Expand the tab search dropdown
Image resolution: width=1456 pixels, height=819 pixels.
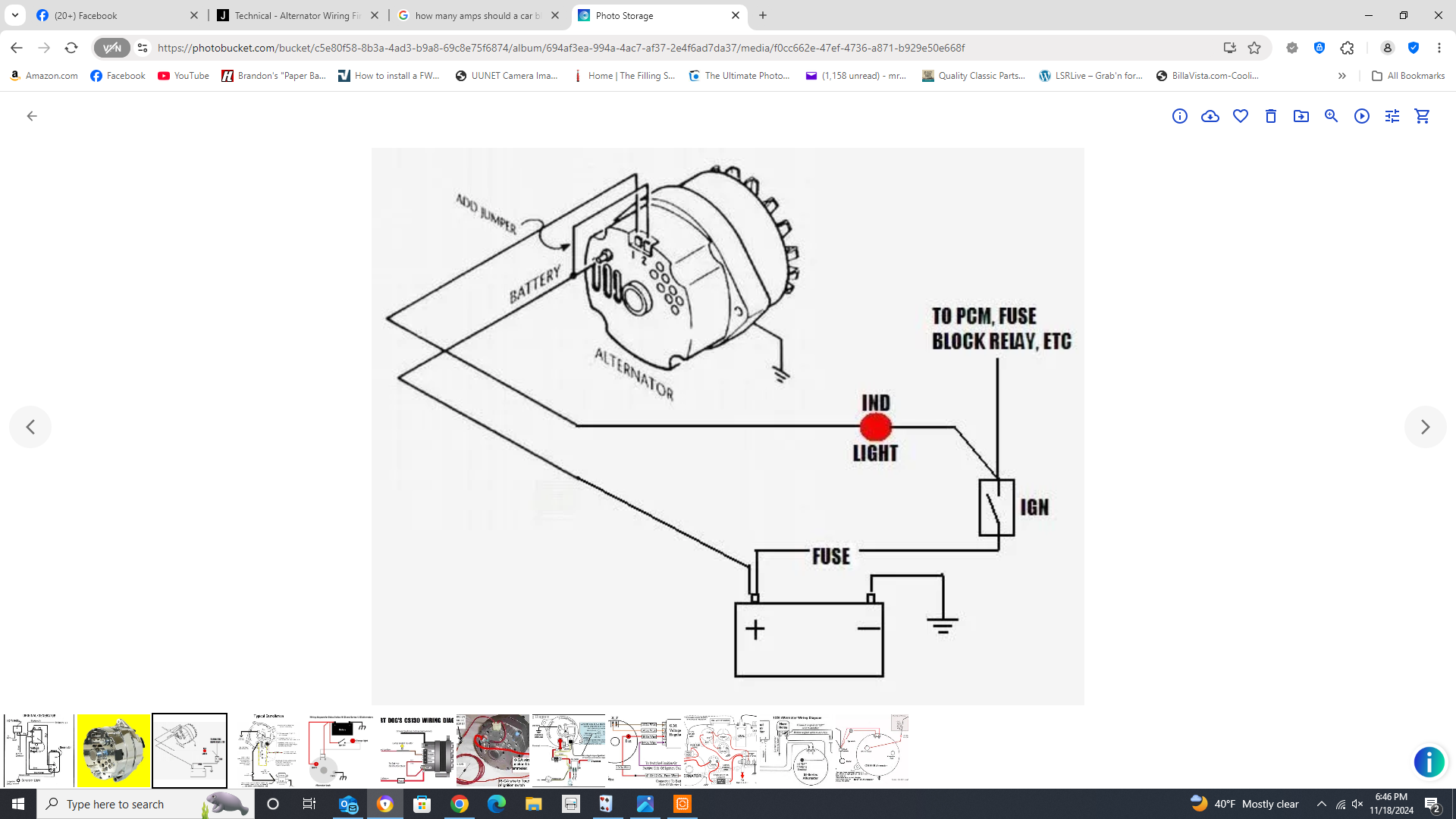14,15
